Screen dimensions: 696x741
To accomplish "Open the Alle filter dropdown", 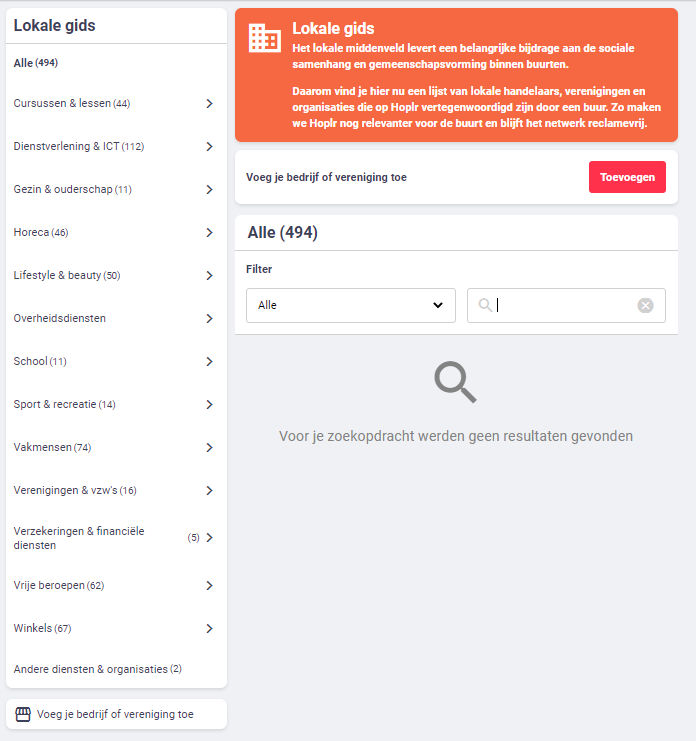I will 350,305.
